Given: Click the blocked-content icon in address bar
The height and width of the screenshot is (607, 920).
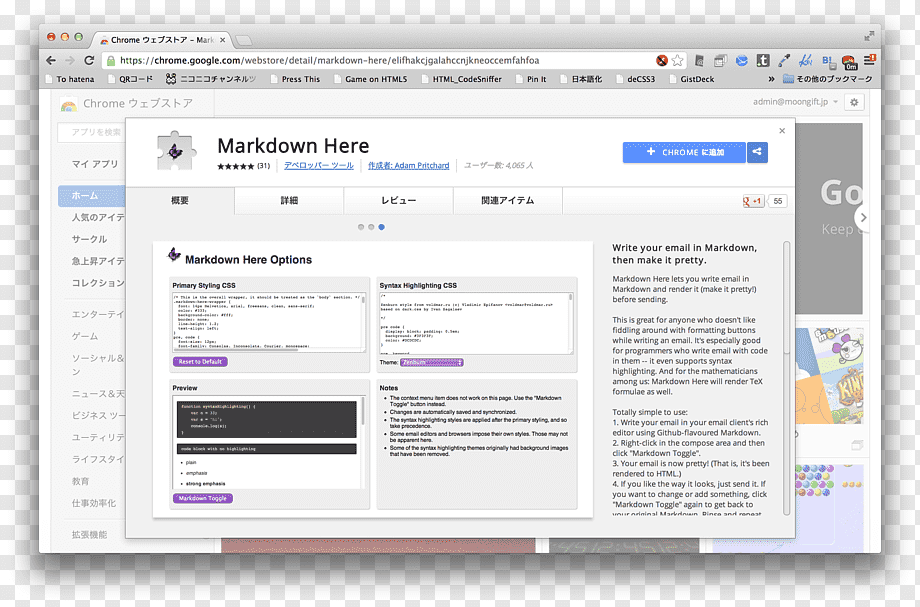Looking at the screenshot, I should pyautogui.click(x=662, y=60).
